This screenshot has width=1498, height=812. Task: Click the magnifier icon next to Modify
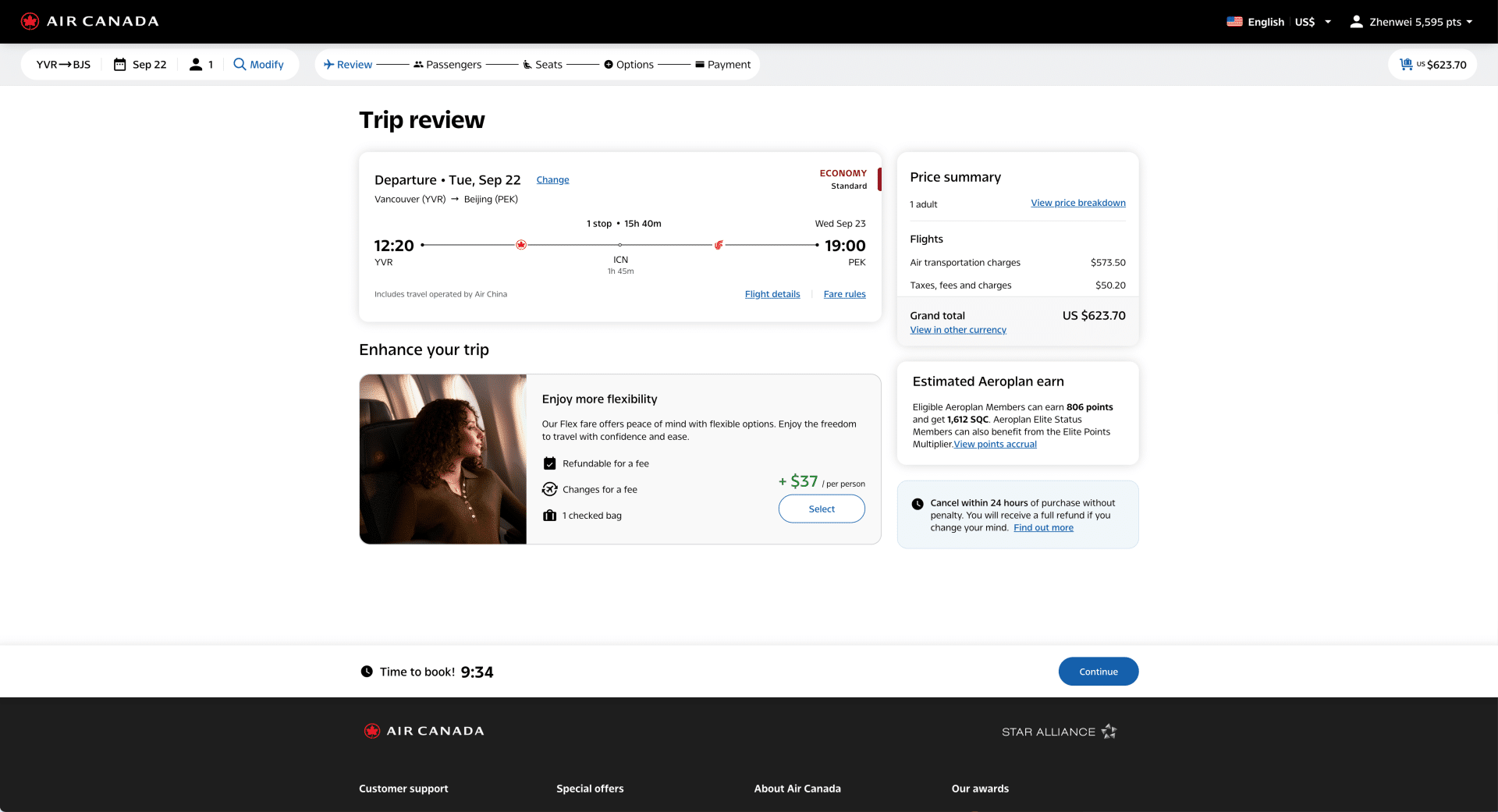(240, 64)
